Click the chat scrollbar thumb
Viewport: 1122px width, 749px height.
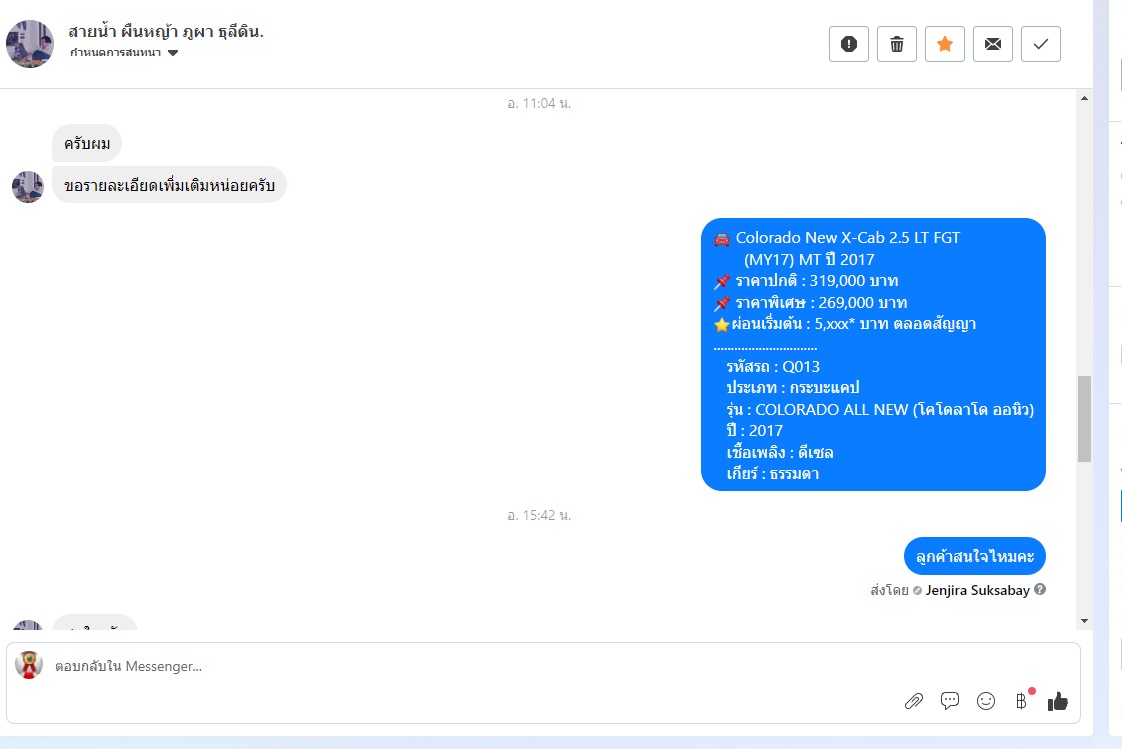pyautogui.click(x=1085, y=418)
